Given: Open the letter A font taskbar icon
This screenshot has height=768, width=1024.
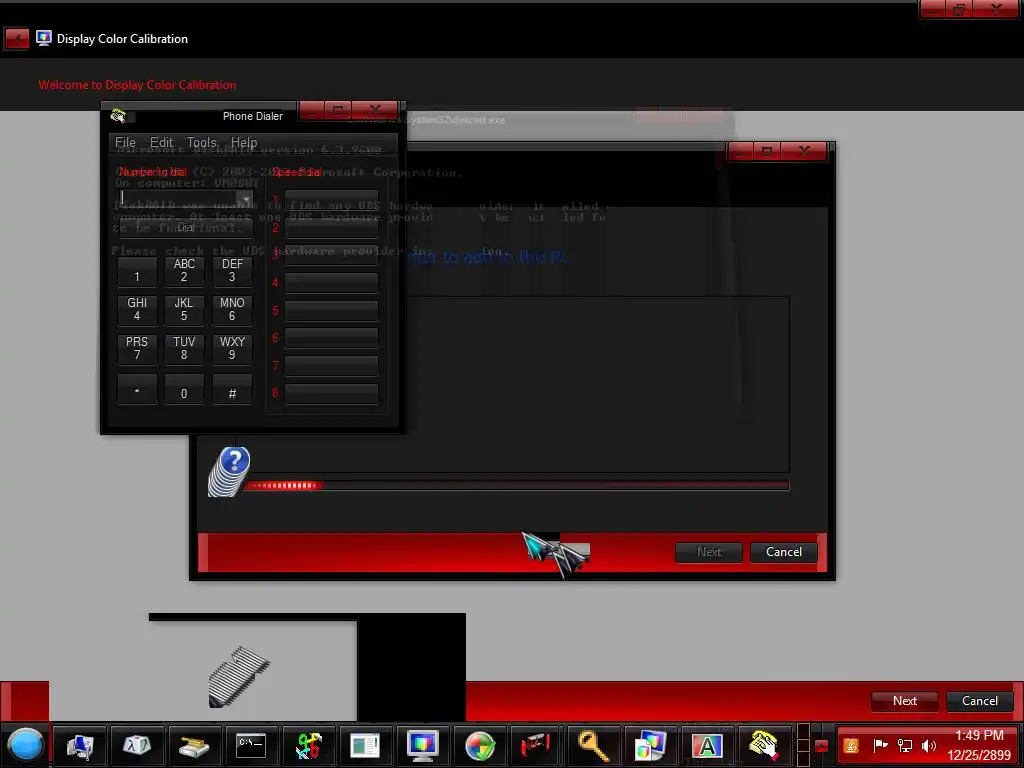Looking at the screenshot, I should [x=707, y=745].
